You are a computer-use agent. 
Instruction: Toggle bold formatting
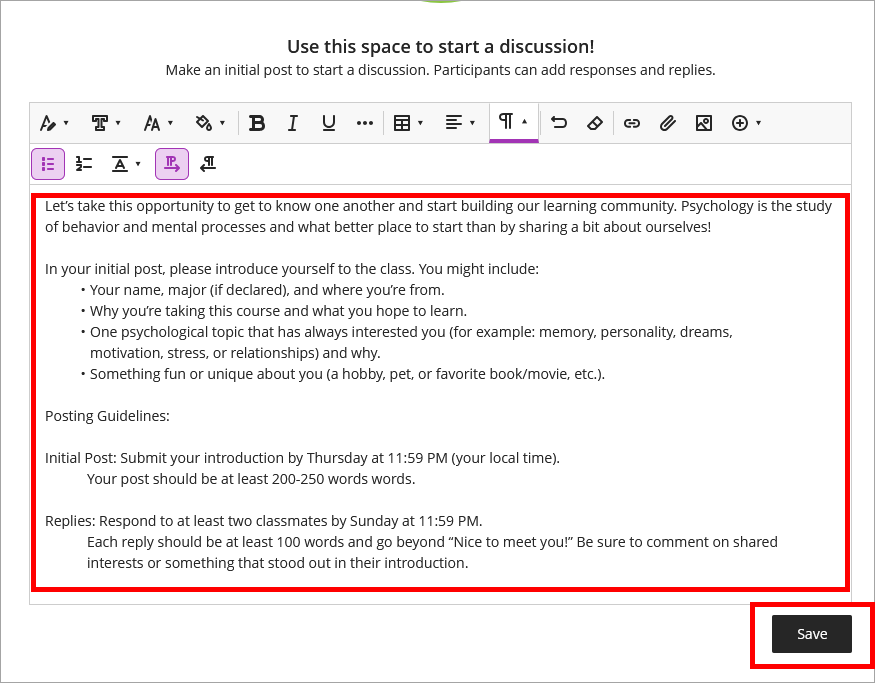257,122
